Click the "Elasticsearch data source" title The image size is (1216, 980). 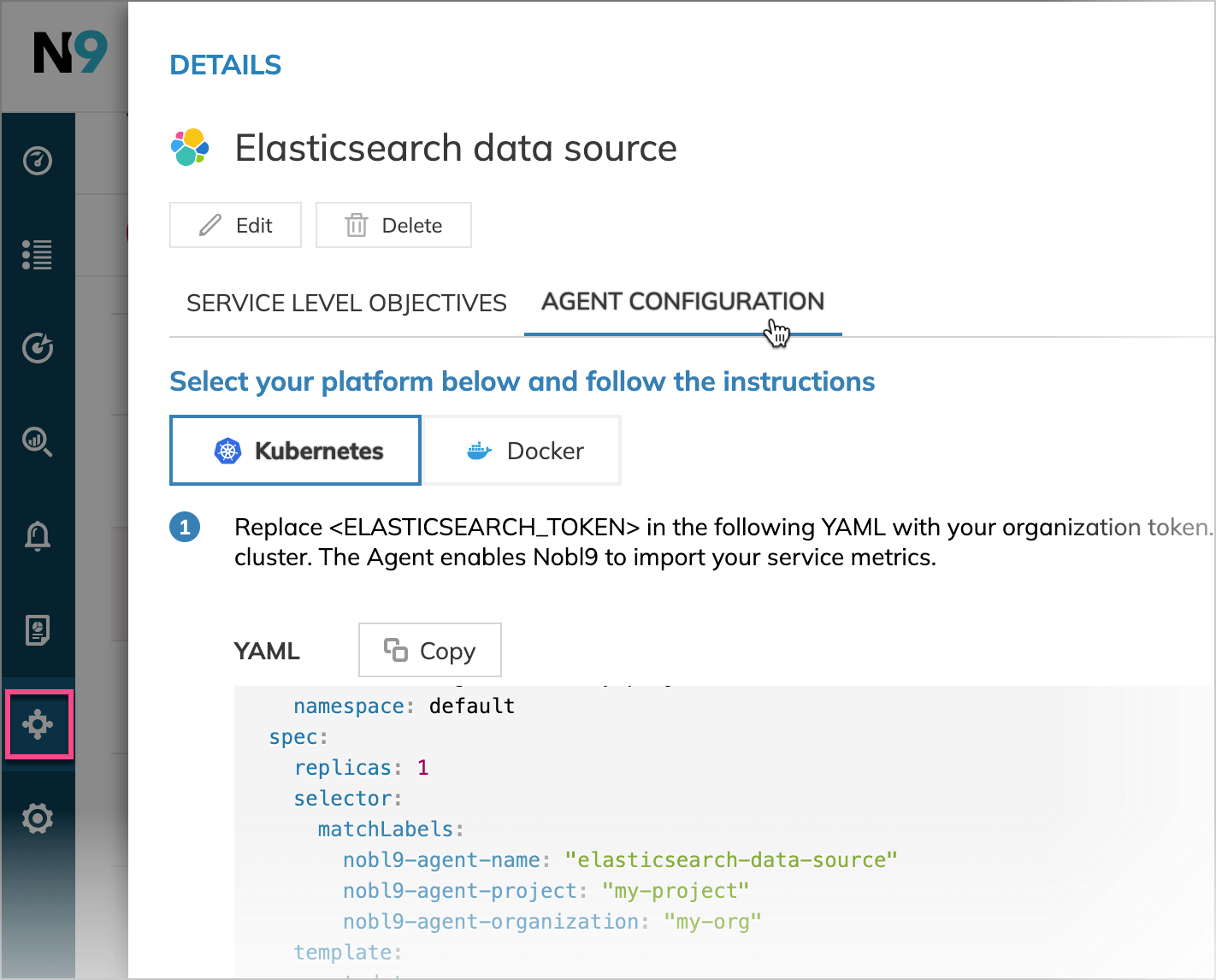(x=456, y=148)
